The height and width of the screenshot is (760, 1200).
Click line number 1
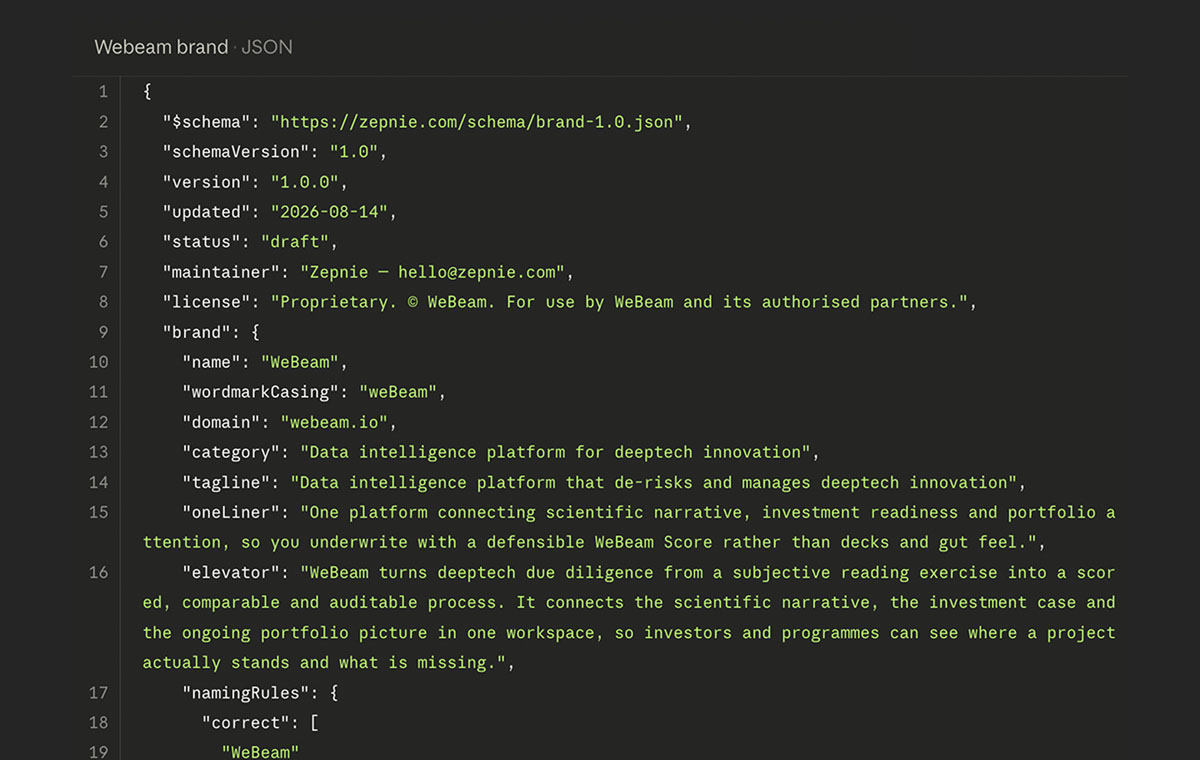coord(103,92)
